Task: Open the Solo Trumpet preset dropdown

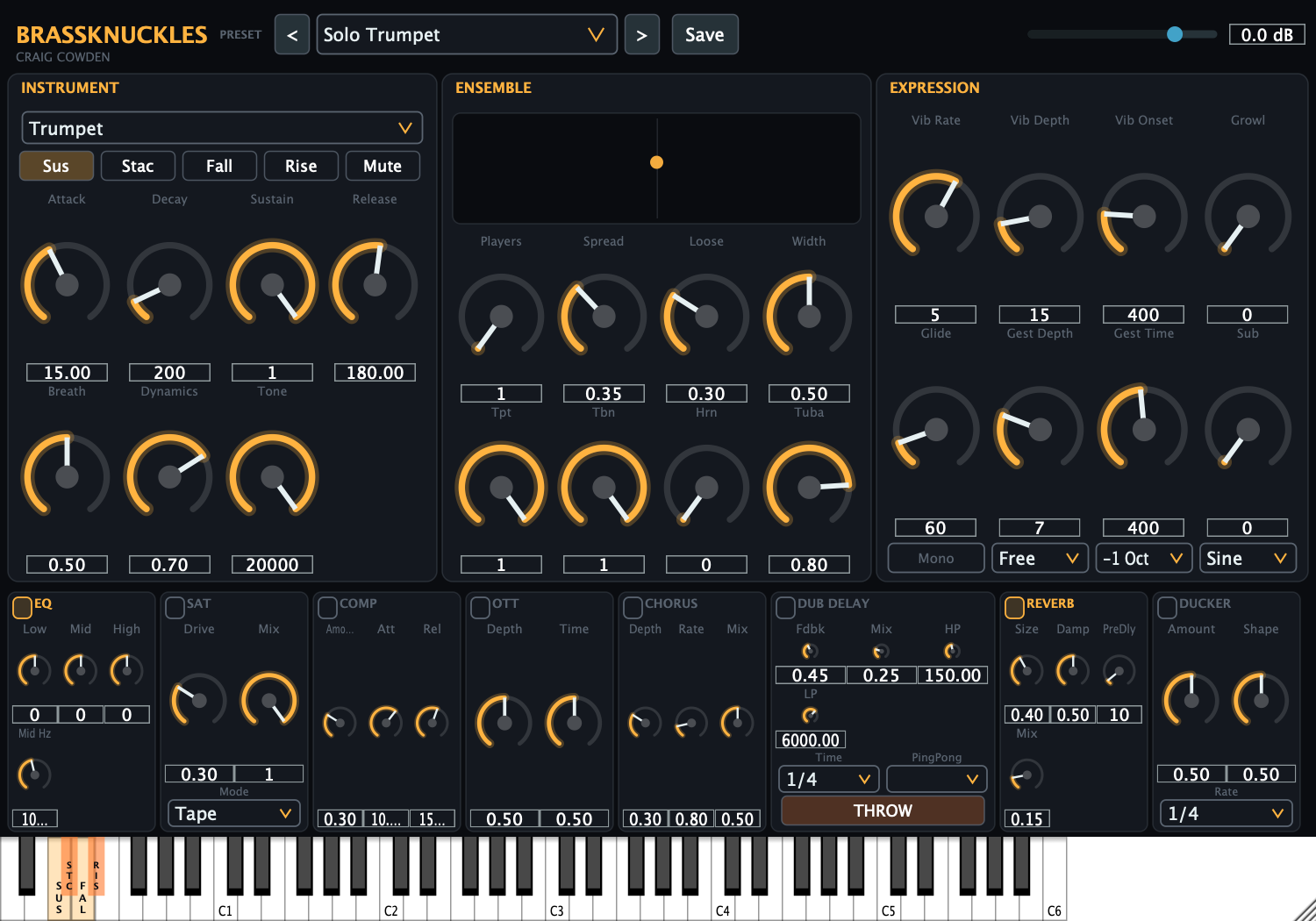Action: pos(467,35)
